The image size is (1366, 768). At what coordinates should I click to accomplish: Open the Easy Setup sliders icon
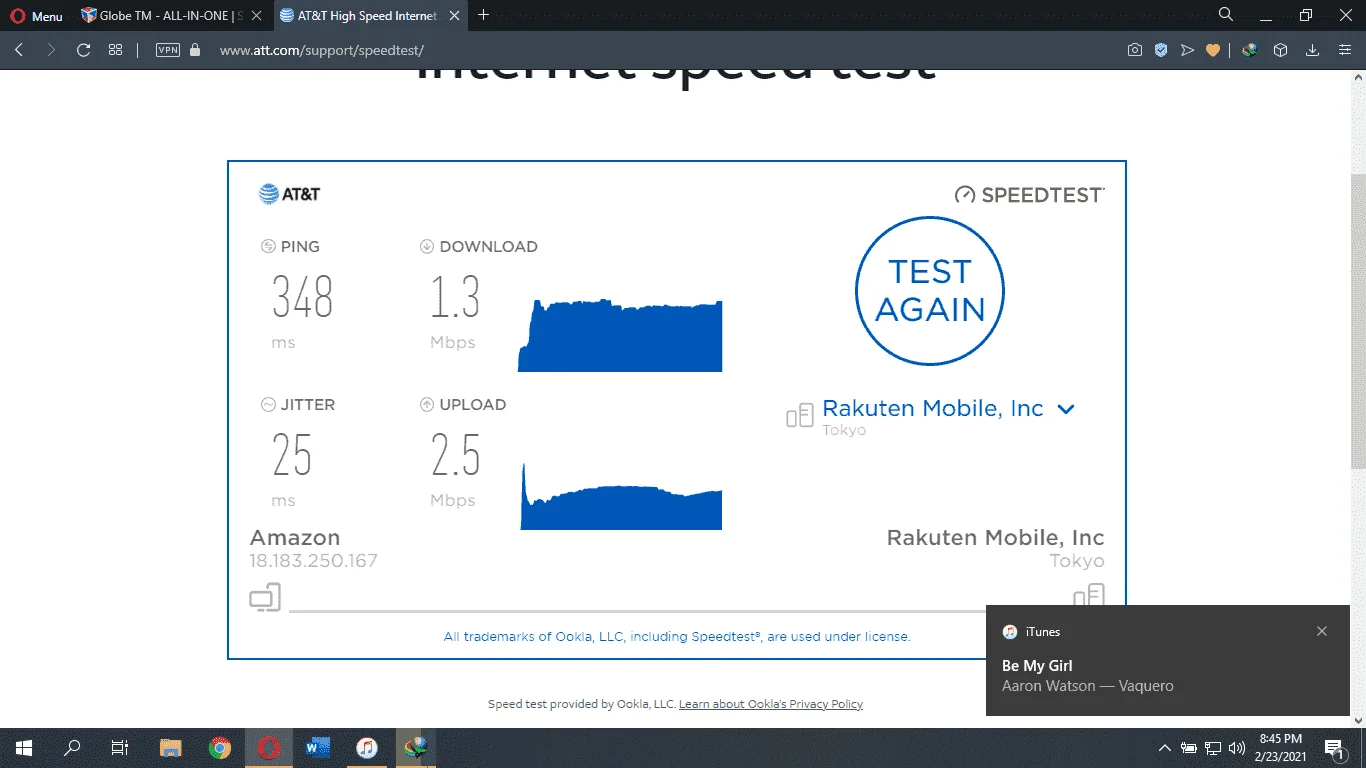click(x=1345, y=50)
